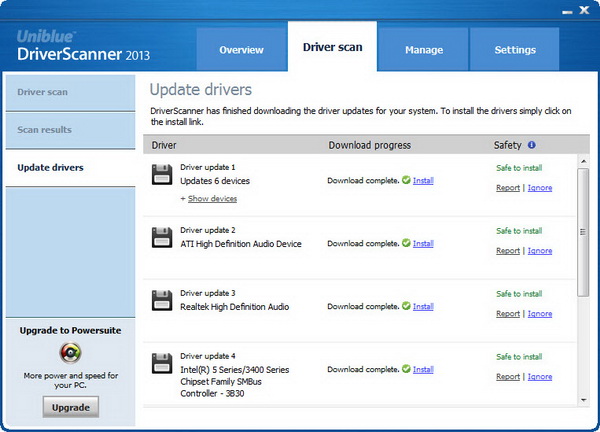This screenshot has width=600, height=432.
Task: Close the DriverScanner window
Action: coord(584,10)
